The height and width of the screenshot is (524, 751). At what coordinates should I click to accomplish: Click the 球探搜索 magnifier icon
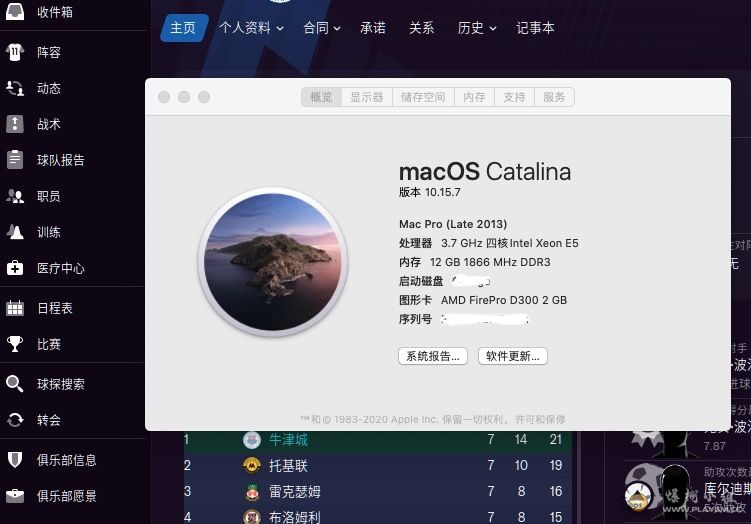(x=15, y=384)
